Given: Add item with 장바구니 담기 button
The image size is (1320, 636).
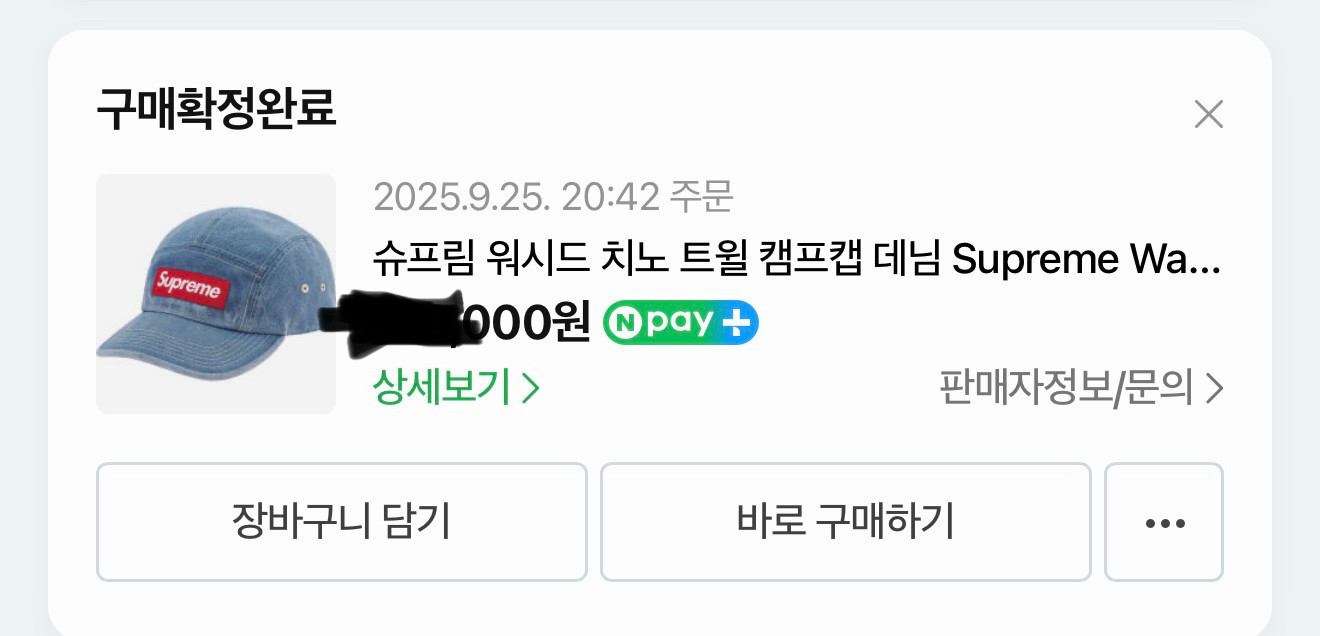Looking at the screenshot, I should point(341,522).
